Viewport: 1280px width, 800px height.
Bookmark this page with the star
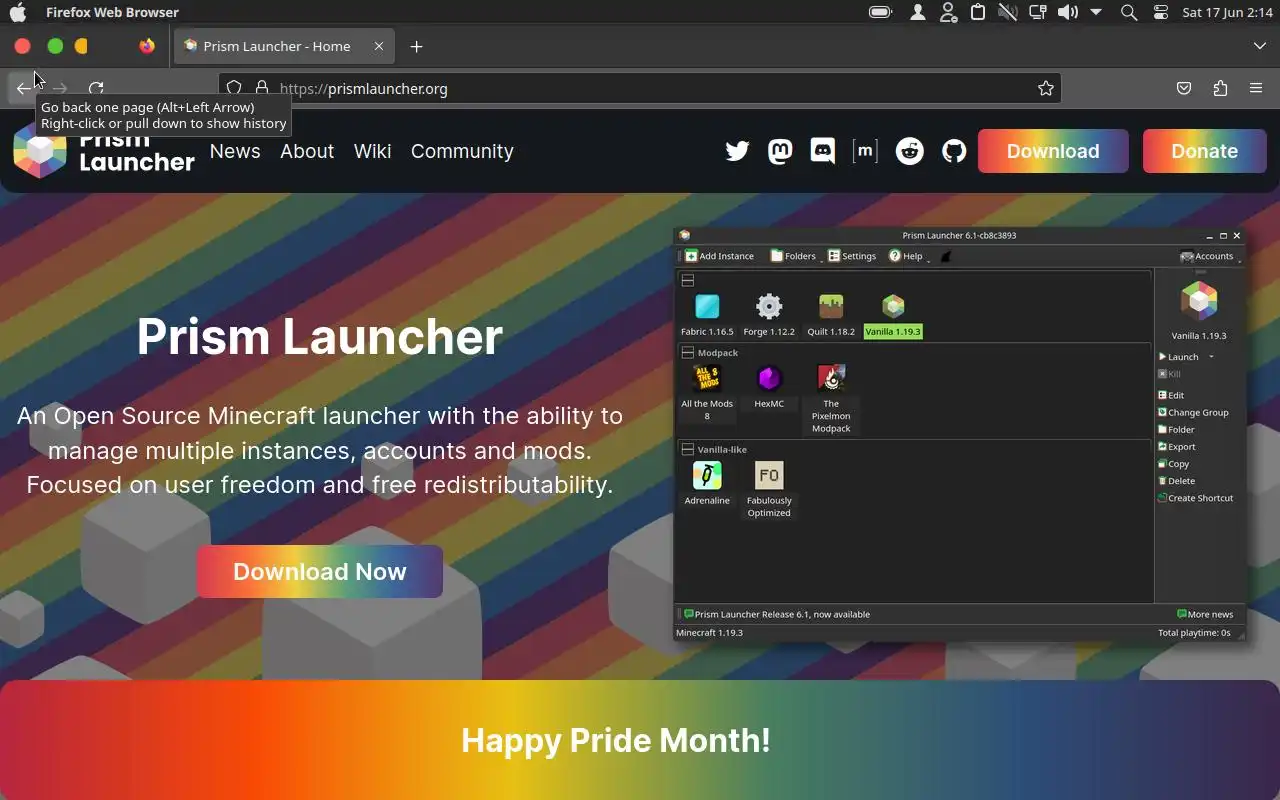1046,88
